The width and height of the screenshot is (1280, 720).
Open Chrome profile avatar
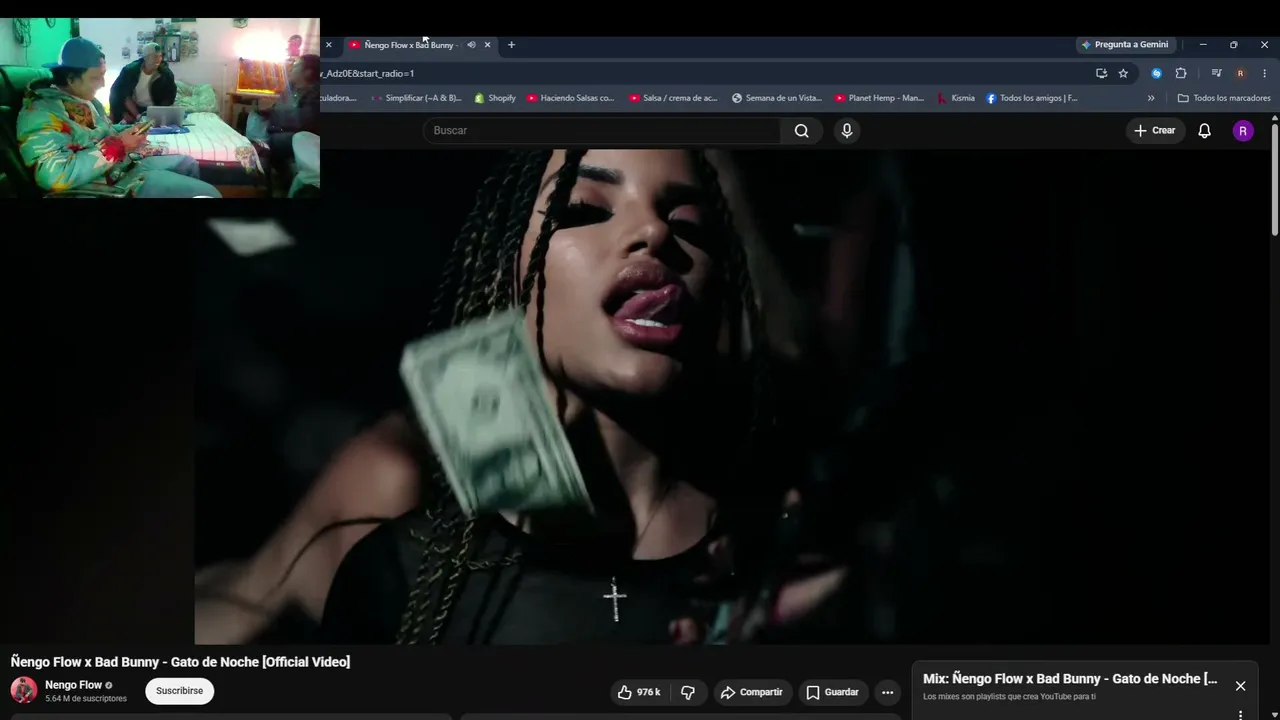pyautogui.click(x=1240, y=73)
